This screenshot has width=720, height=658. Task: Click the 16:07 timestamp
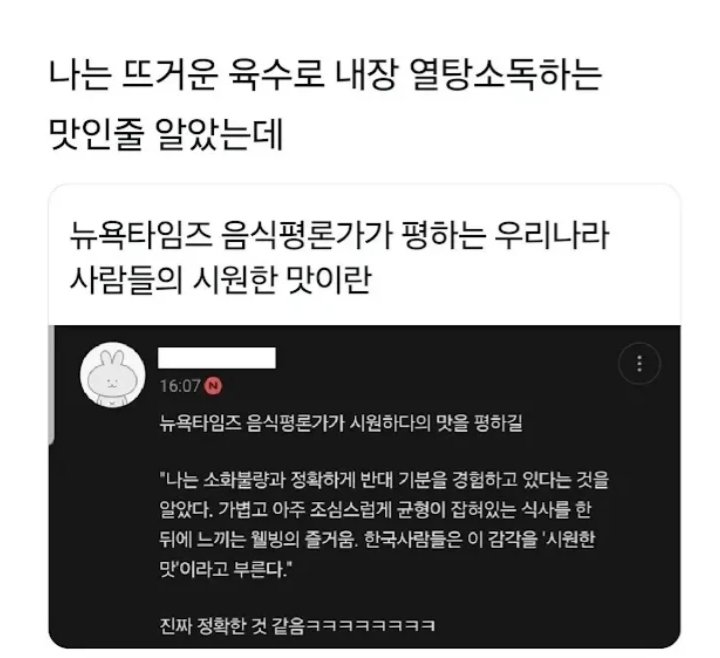click(x=180, y=386)
